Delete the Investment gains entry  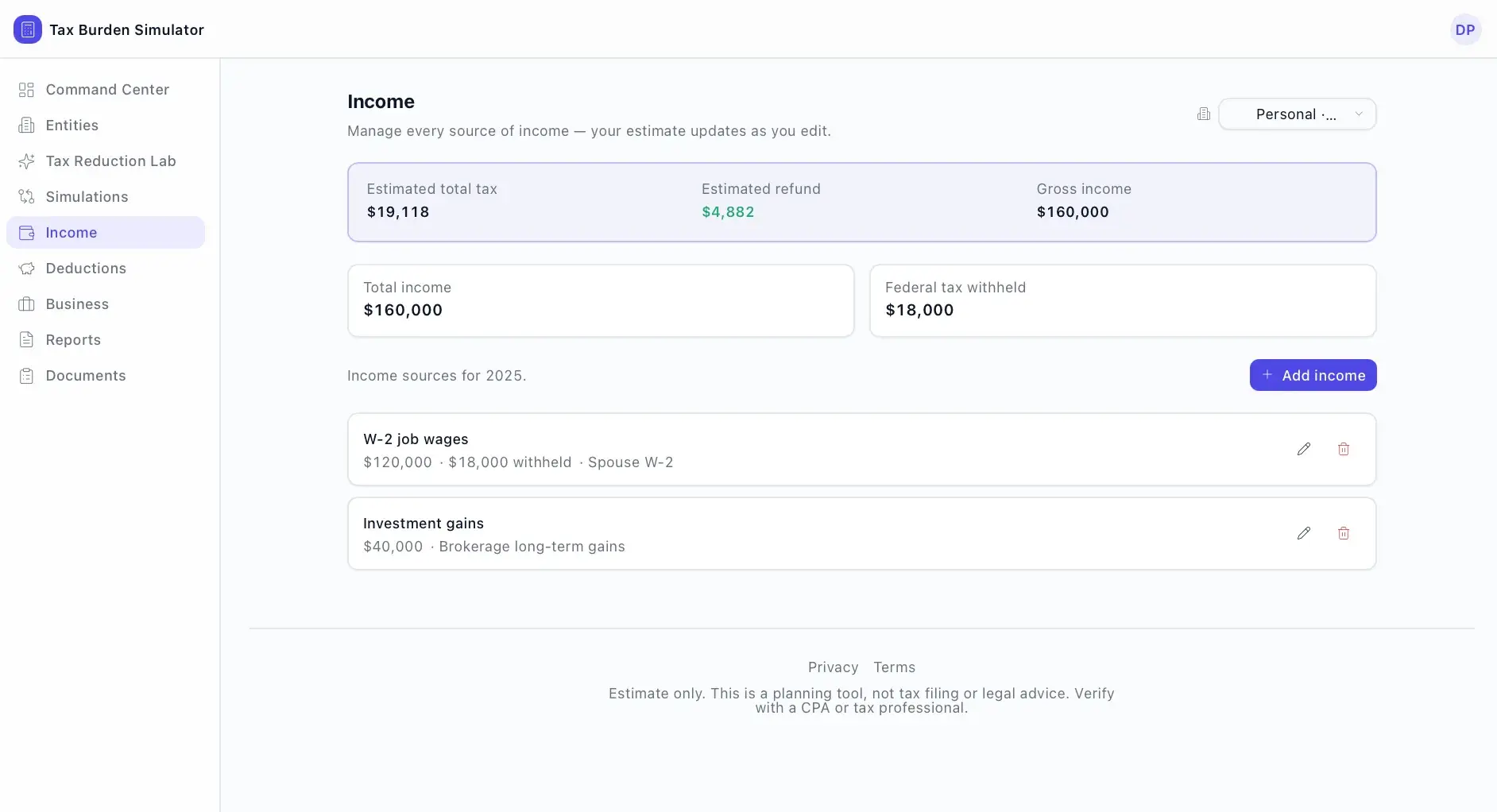pyautogui.click(x=1344, y=533)
